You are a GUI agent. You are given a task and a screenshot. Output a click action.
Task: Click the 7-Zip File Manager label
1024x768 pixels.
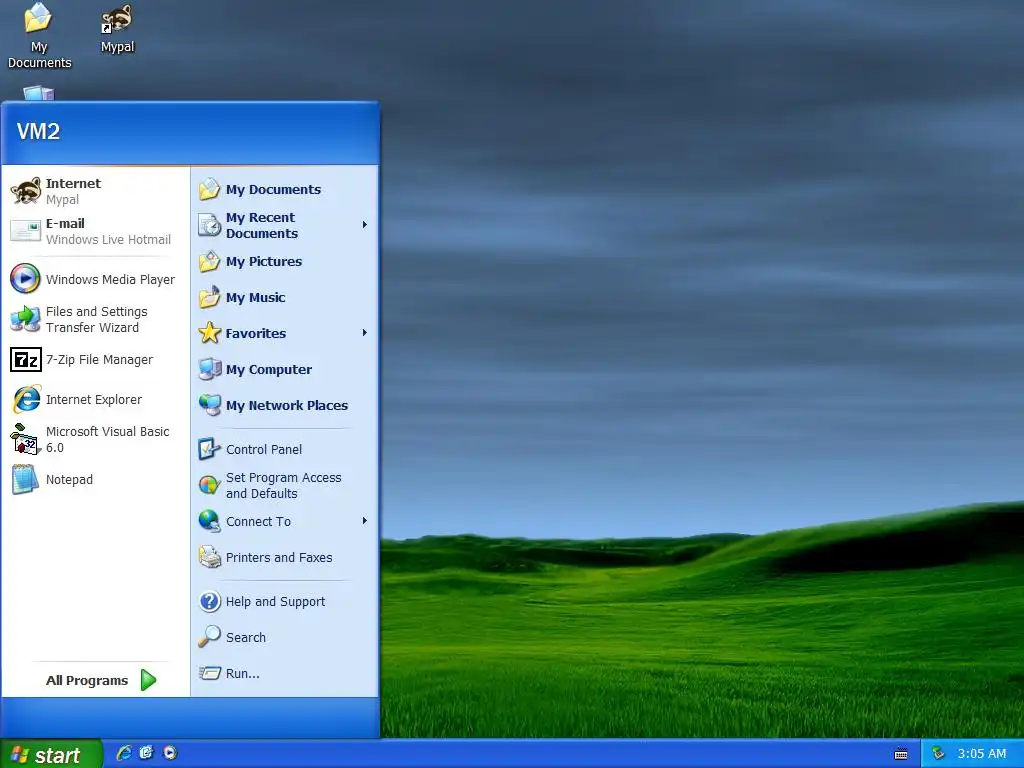tap(99, 360)
